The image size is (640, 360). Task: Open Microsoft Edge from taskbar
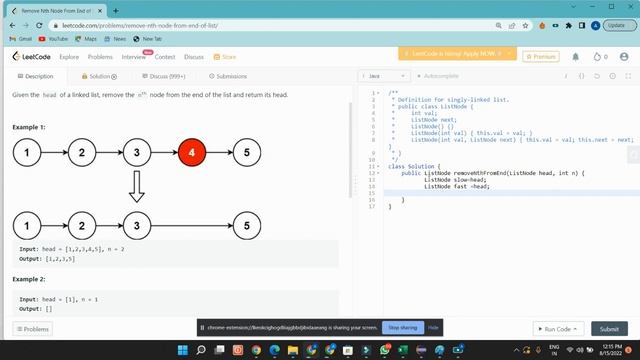[x=274, y=350]
